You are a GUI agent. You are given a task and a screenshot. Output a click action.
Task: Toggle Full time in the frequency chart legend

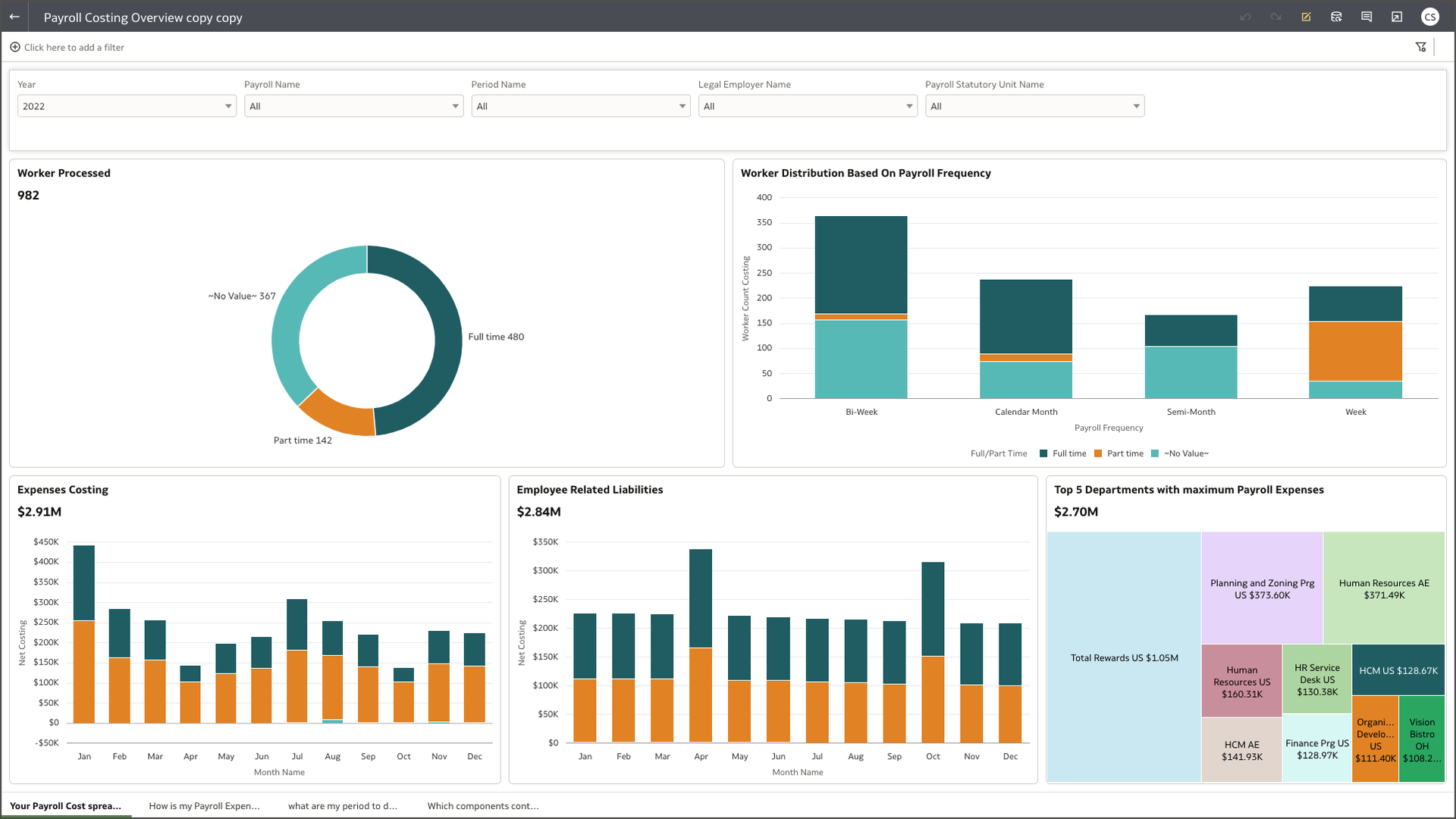point(1068,453)
